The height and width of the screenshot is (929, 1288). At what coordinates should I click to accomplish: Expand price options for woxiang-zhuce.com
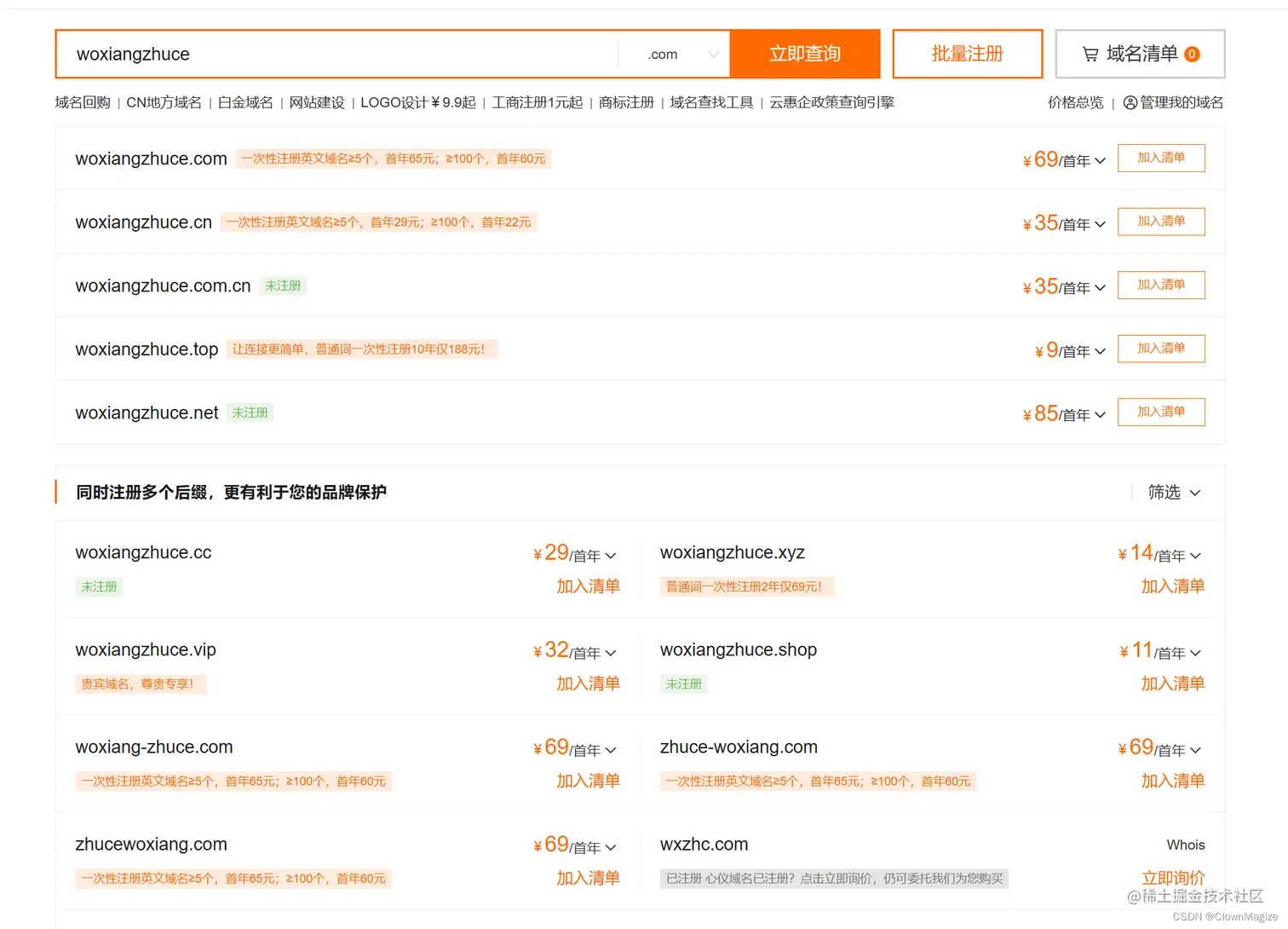click(x=610, y=750)
